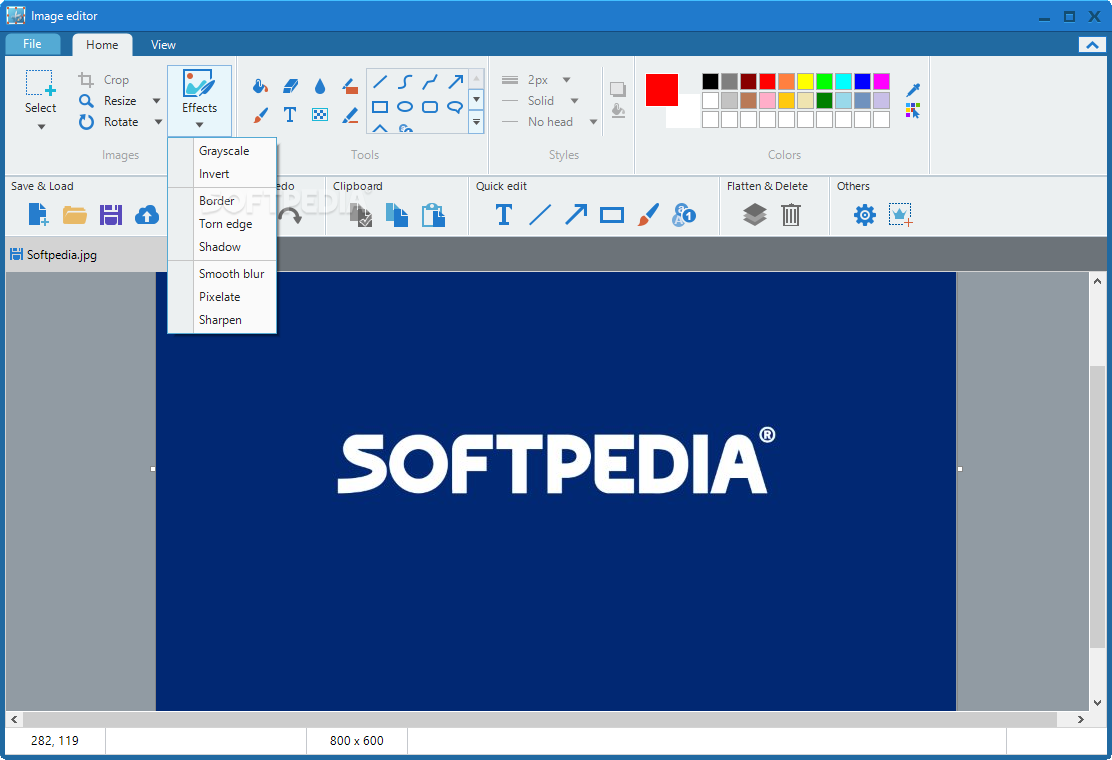This screenshot has height=760, width=1112.
Task: Open the edit colors palette icon
Action: point(913,111)
